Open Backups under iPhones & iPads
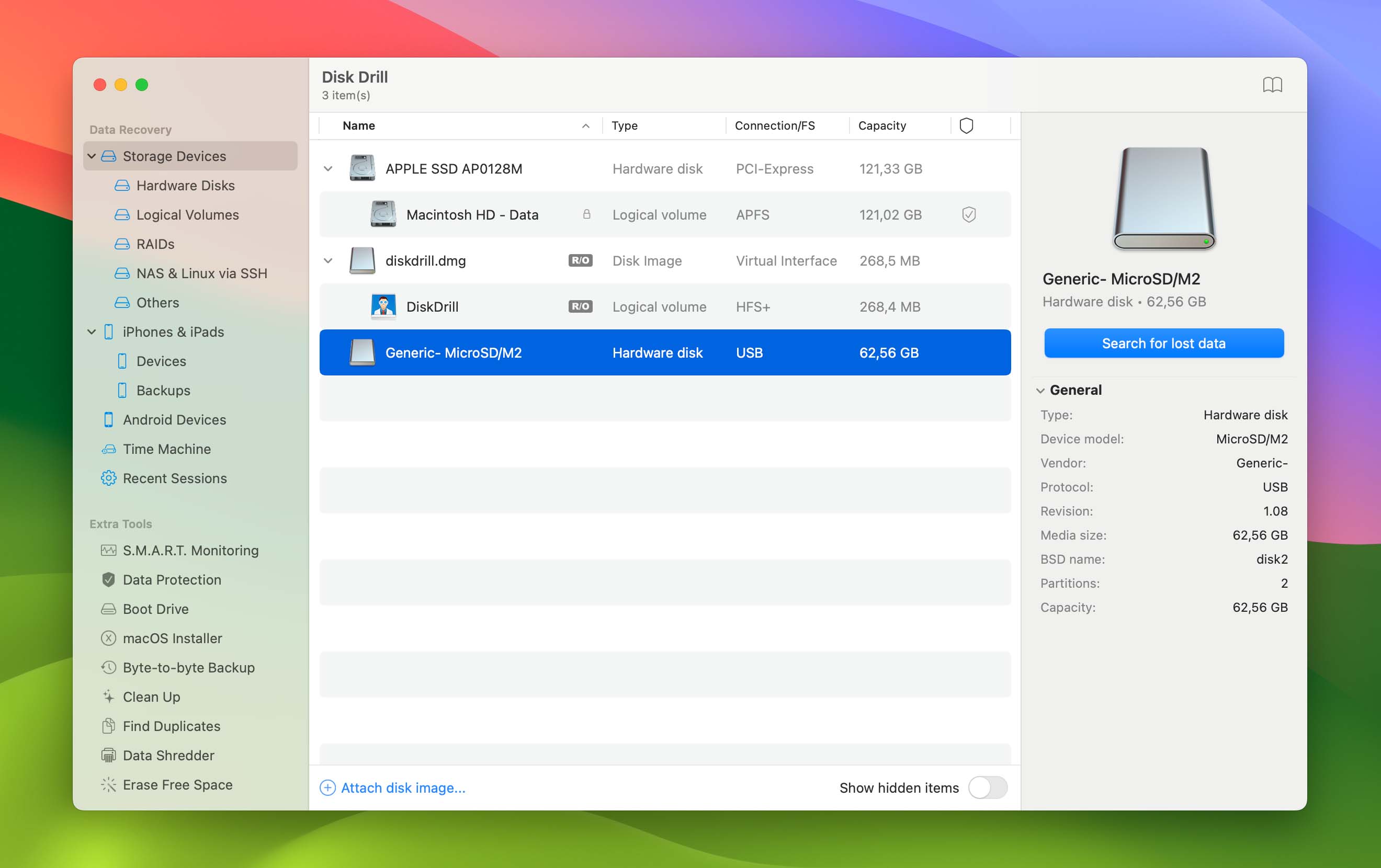Screen dimensions: 1381x868 coord(163,390)
